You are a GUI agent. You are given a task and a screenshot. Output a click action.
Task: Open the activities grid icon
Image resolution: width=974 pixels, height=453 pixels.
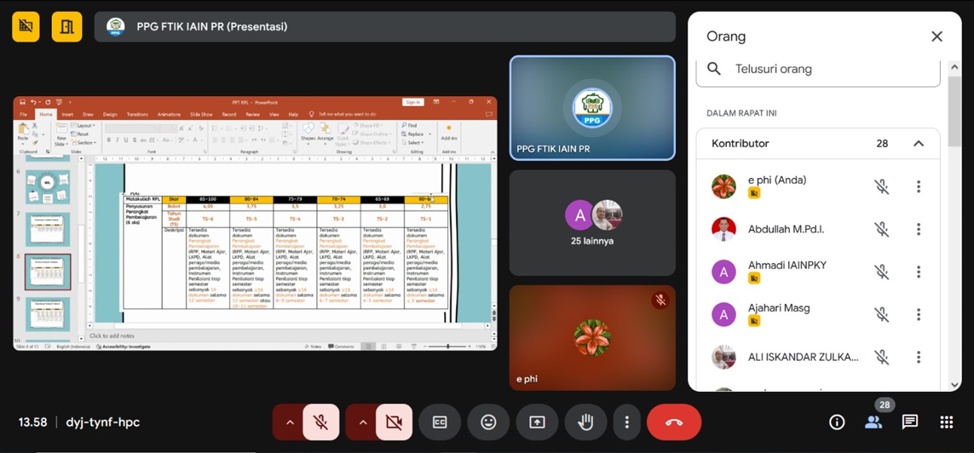946,422
